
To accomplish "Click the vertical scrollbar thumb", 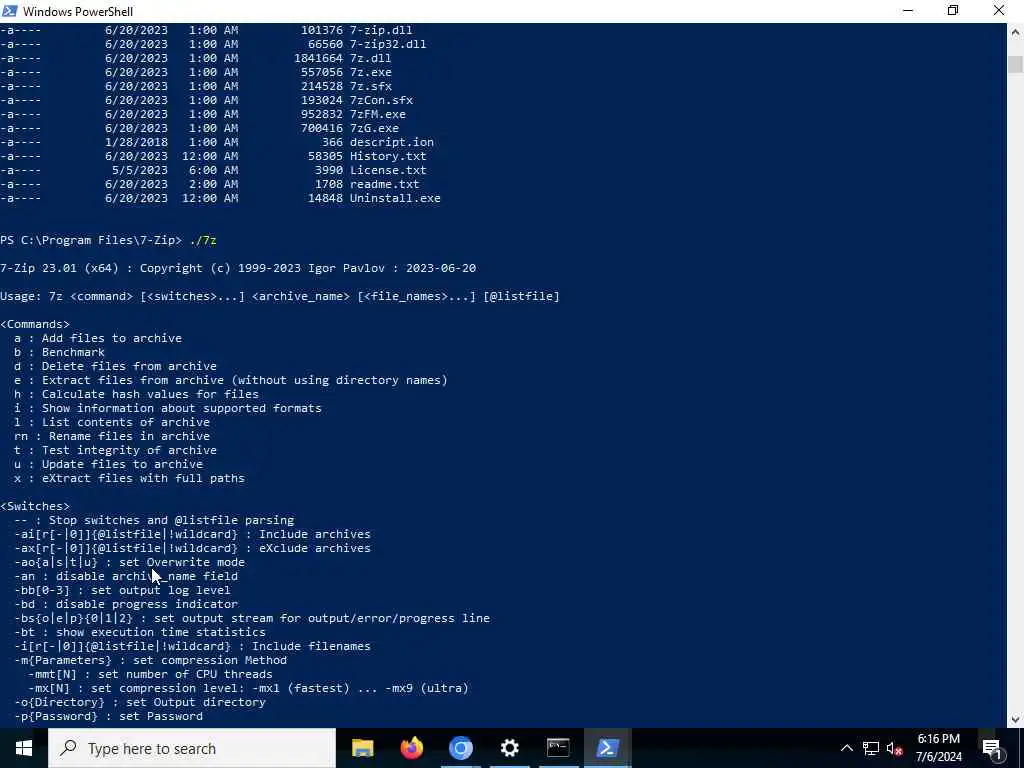I will pyautogui.click(x=1016, y=64).
